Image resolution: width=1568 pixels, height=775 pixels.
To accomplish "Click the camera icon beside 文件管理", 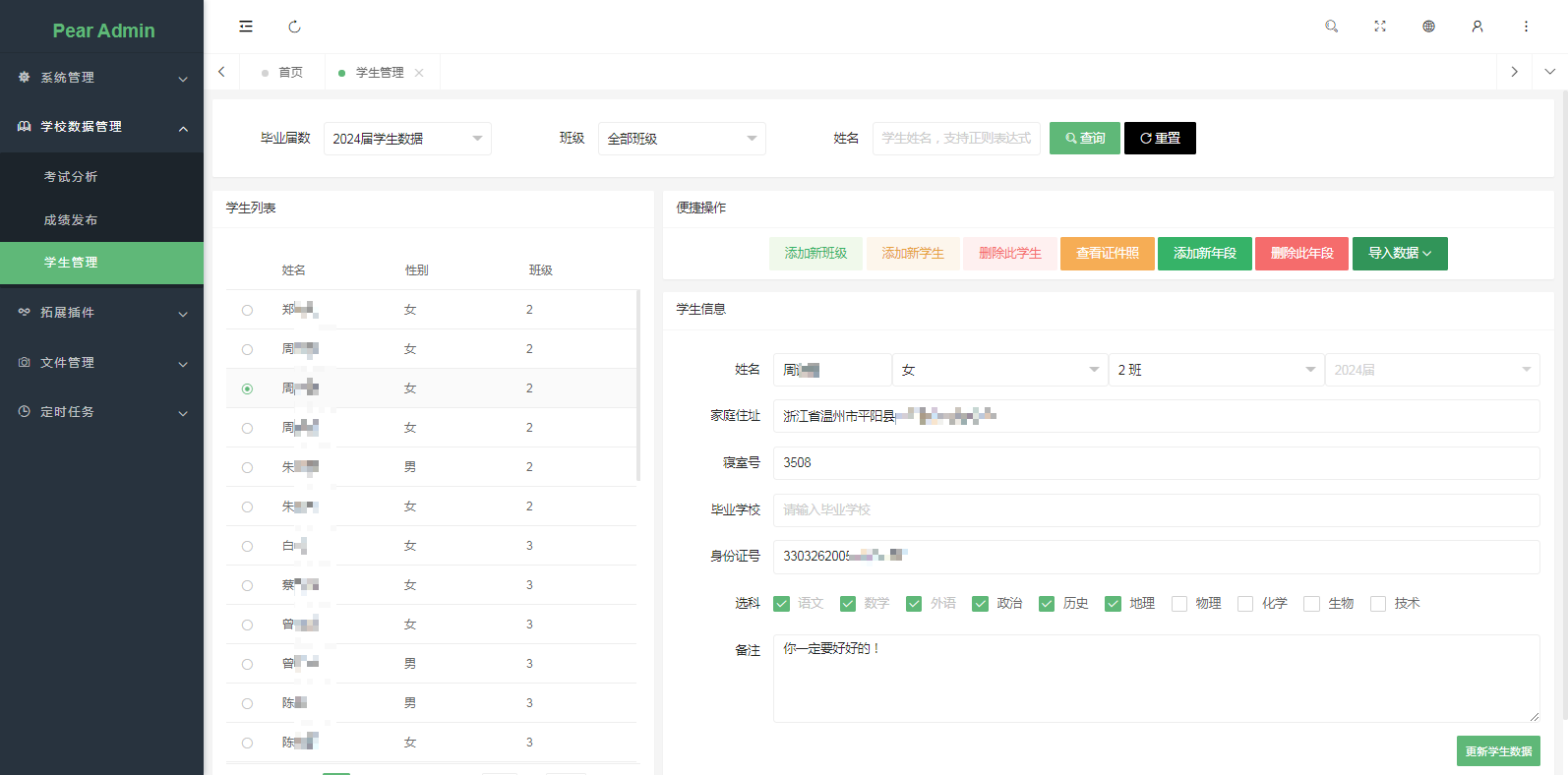I will point(25,362).
